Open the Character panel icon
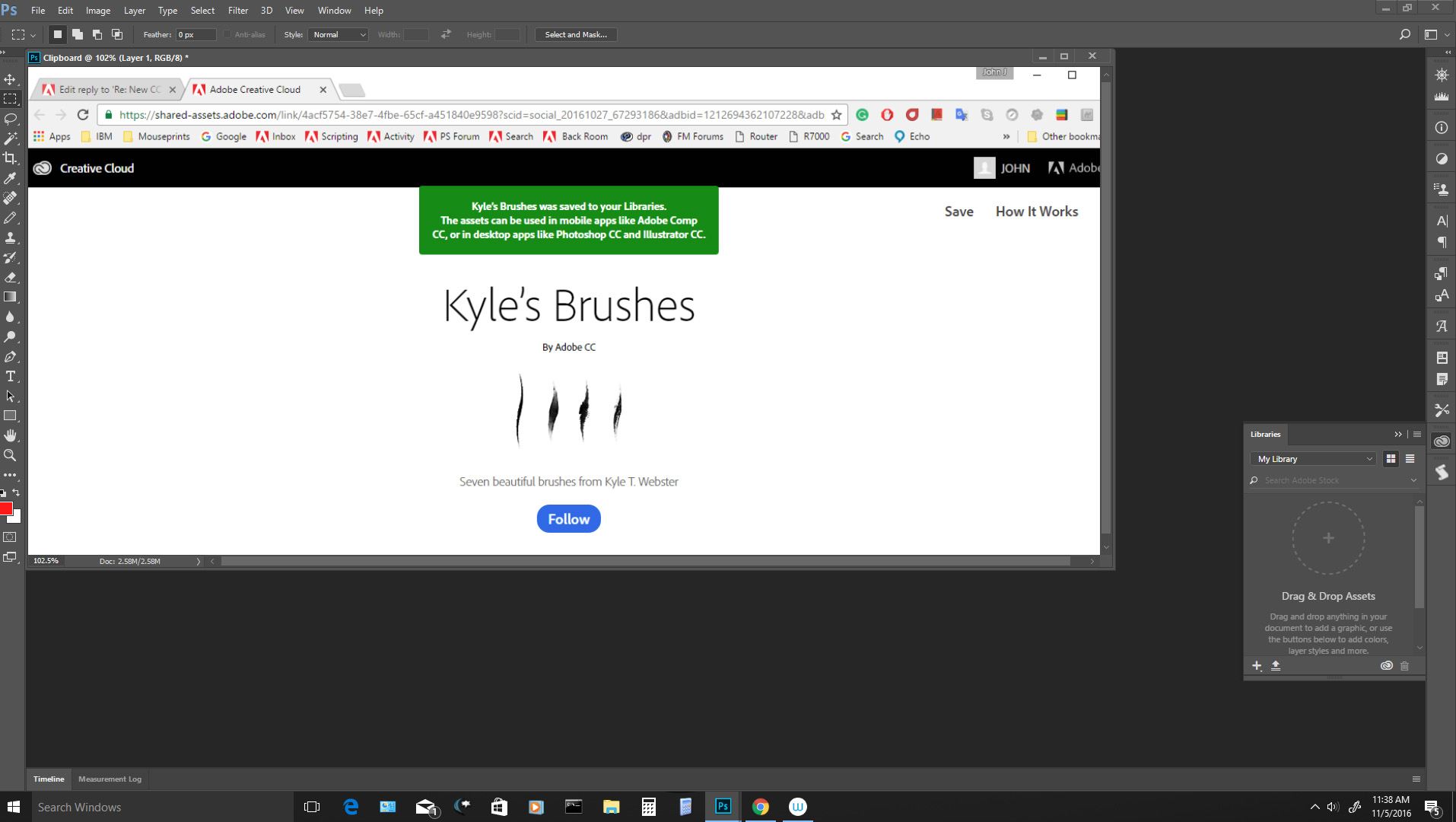1456x822 pixels. 1442,221
